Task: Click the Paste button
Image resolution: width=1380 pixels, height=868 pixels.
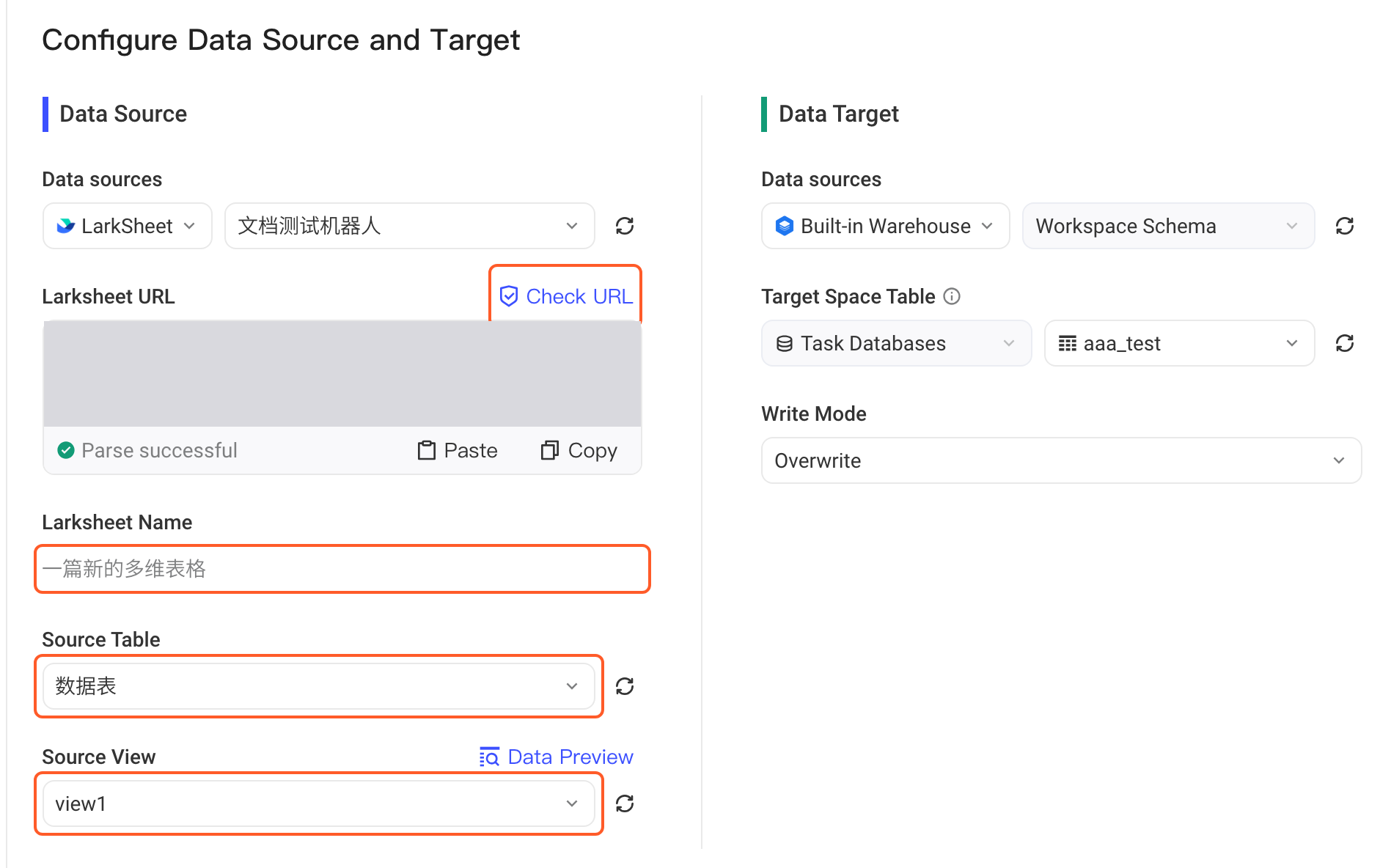Action: (458, 450)
